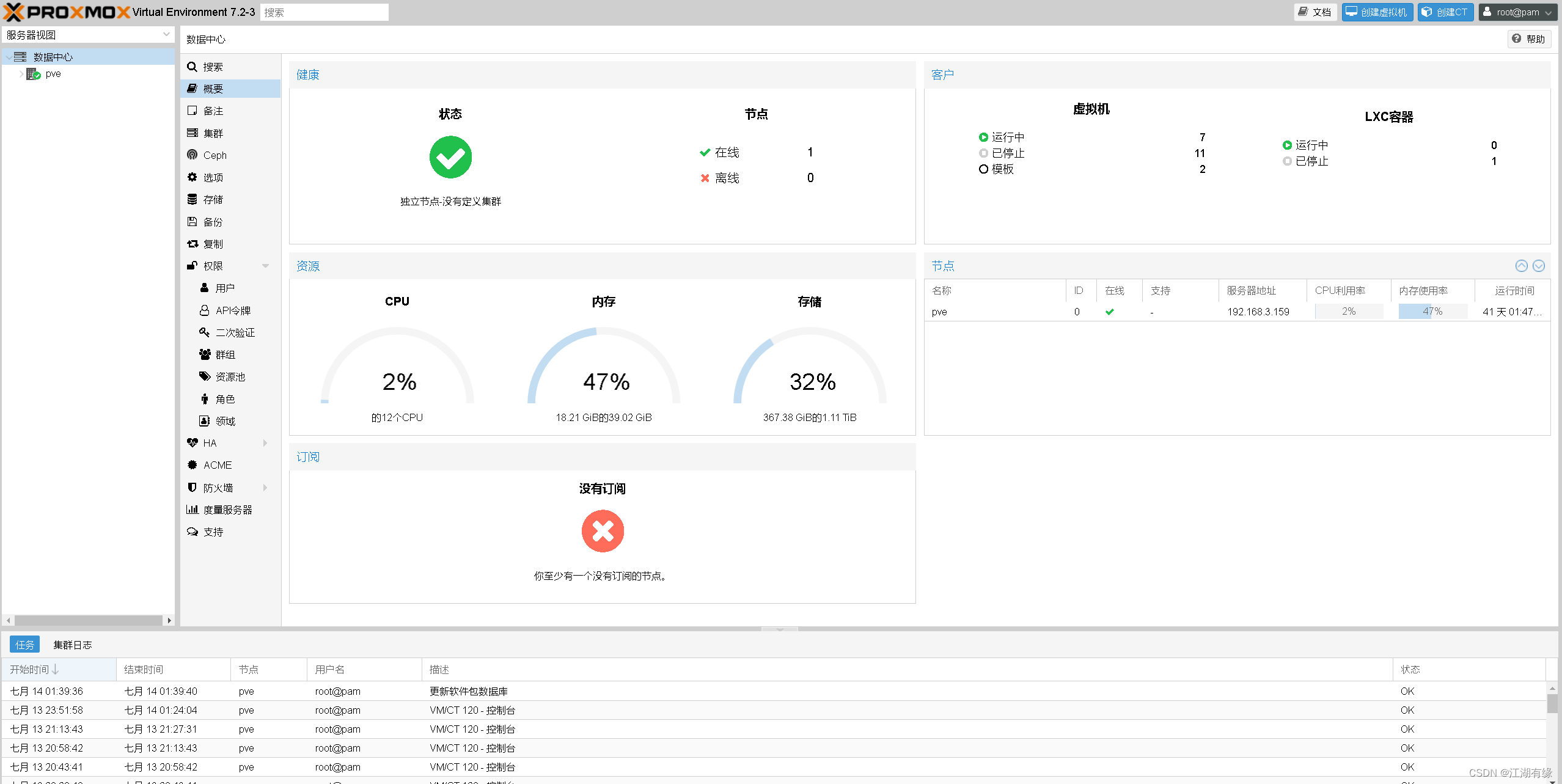This screenshot has width=1562, height=784.
Task: Click the 创建虚拟机 button
Action: tap(1377, 12)
